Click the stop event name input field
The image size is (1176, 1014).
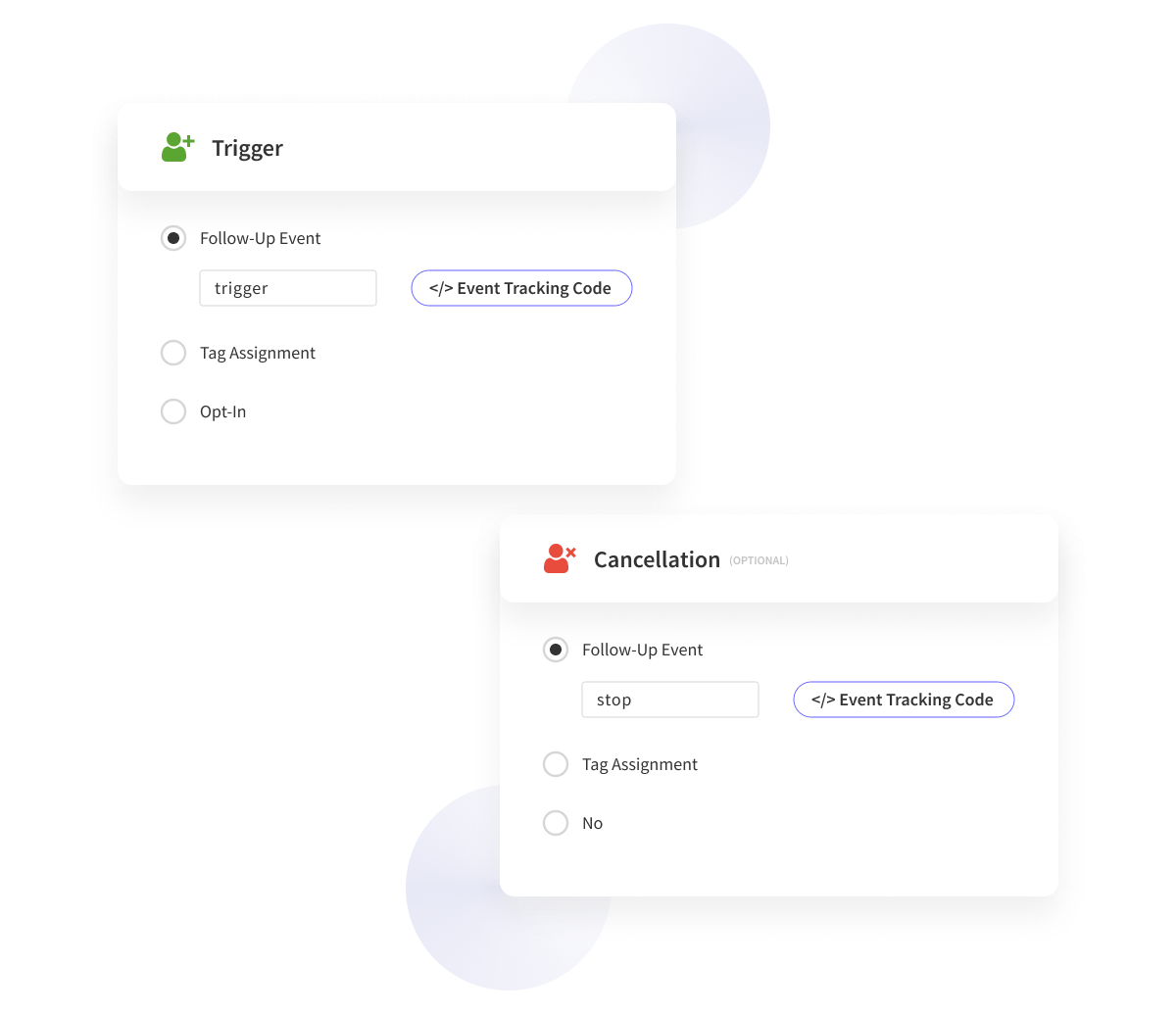click(670, 700)
